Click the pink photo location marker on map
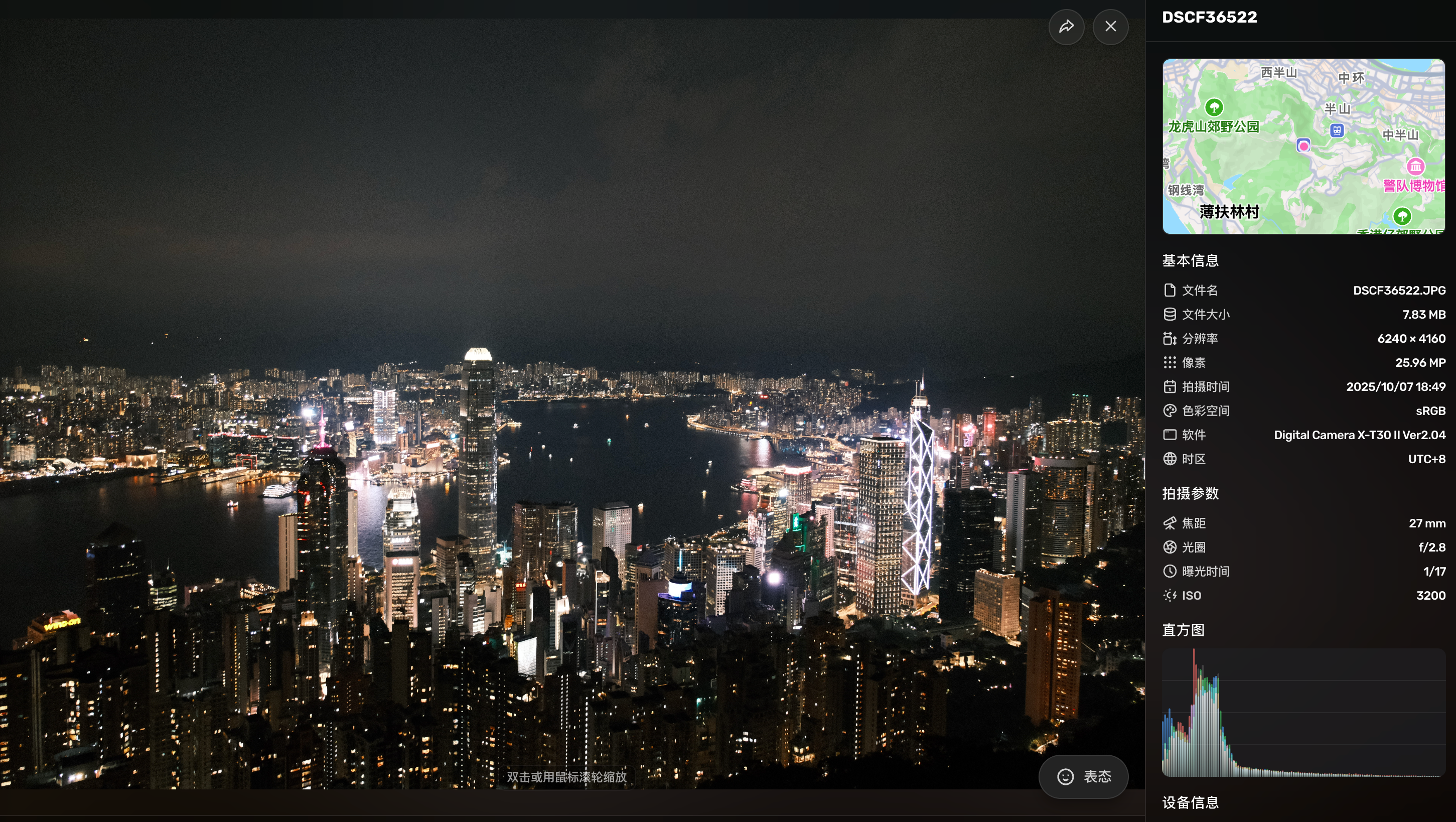This screenshot has width=1456, height=822. click(1303, 146)
